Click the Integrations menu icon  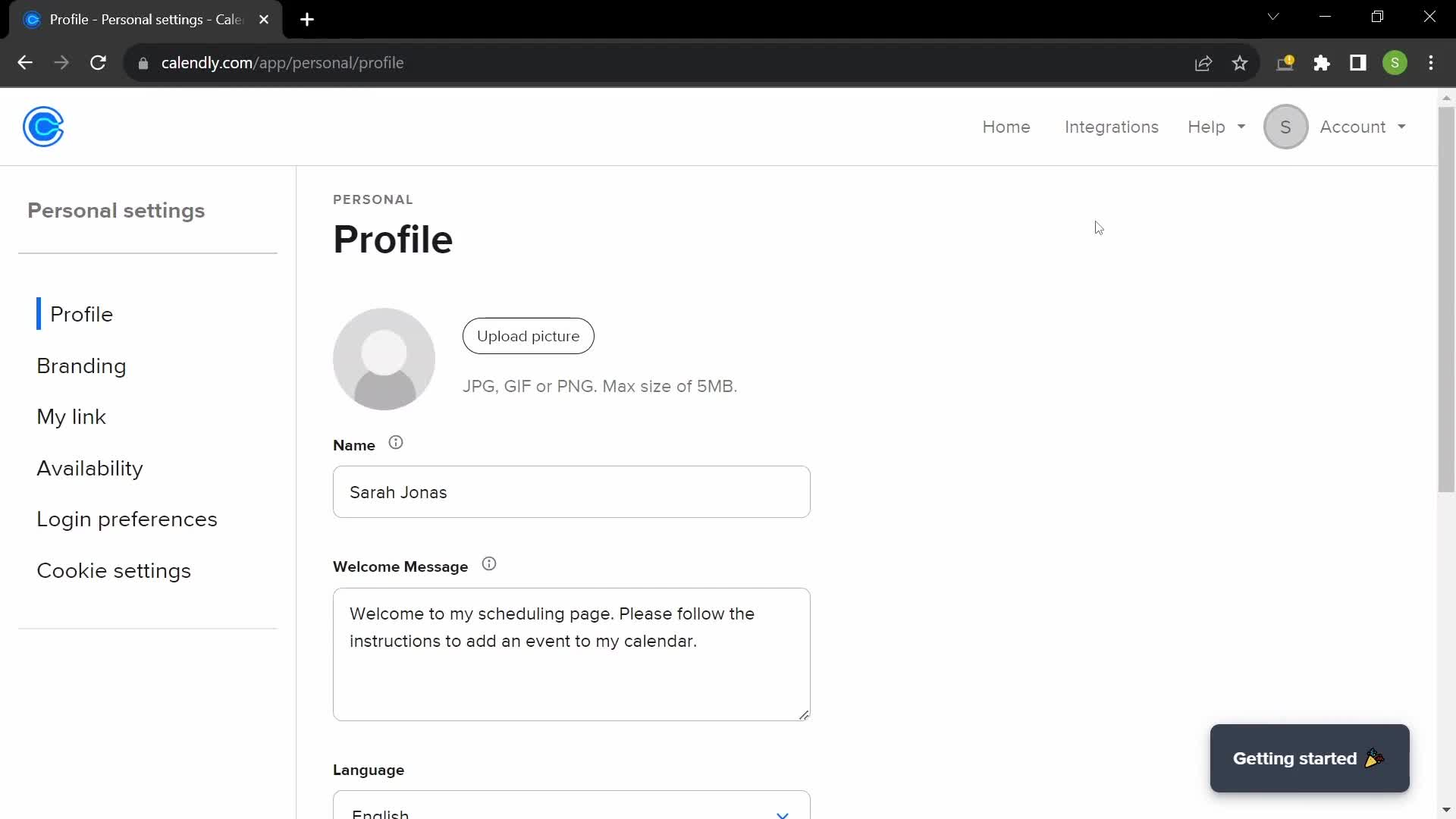tap(1112, 127)
